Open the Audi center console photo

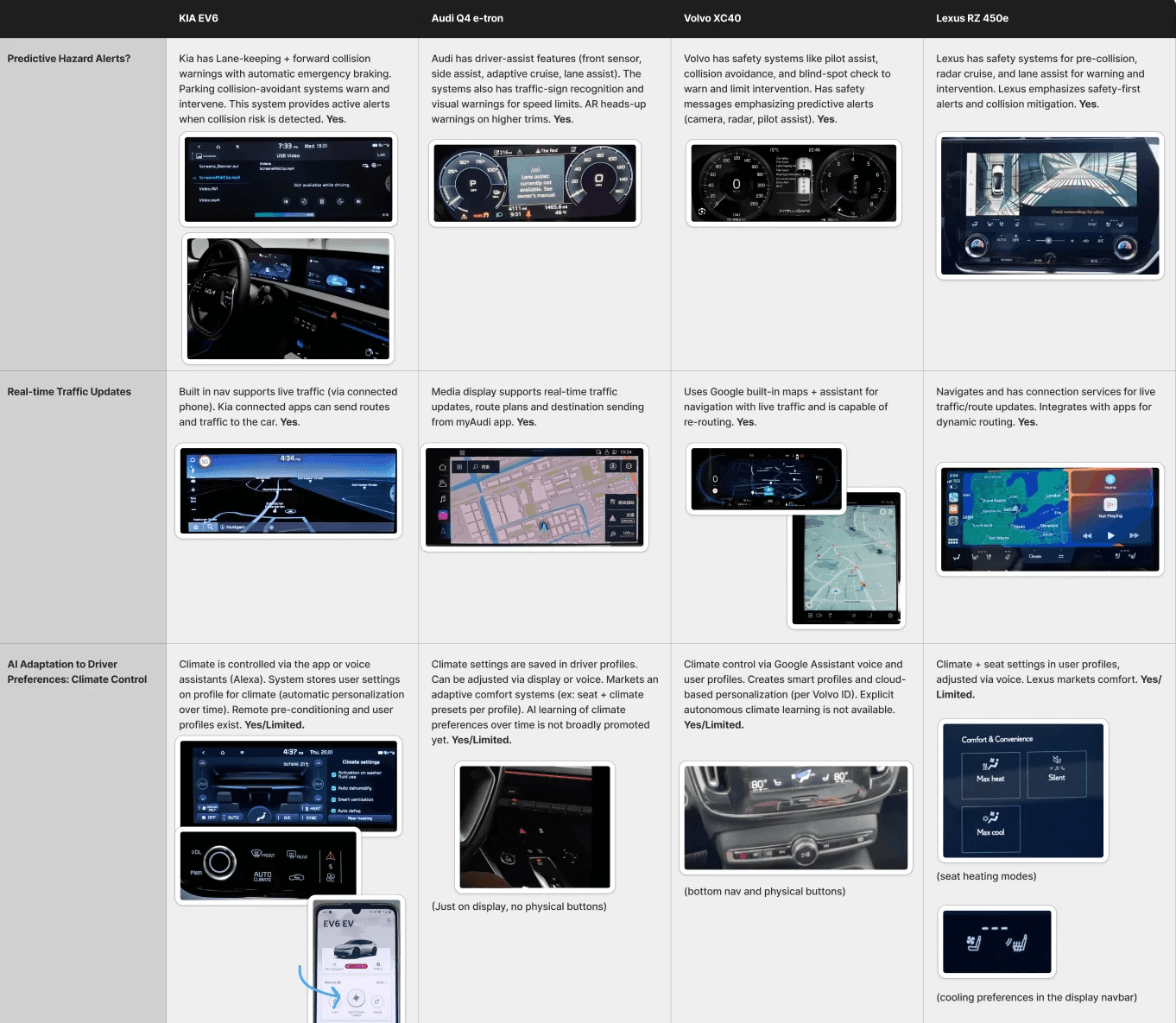[x=534, y=826]
